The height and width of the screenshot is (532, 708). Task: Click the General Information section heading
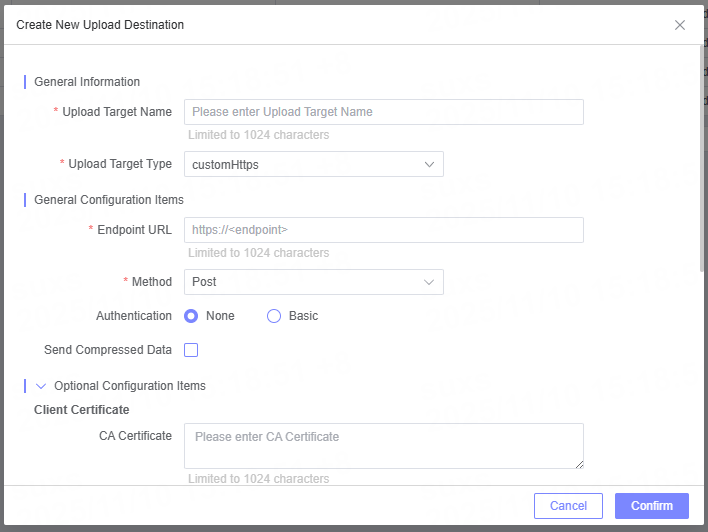pyautogui.click(x=87, y=82)
